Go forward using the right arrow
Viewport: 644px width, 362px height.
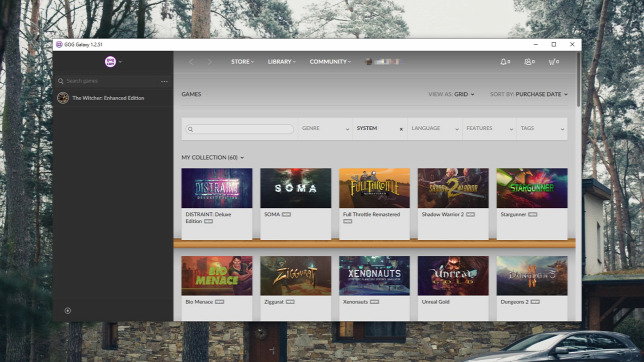(x=210, y=62)
